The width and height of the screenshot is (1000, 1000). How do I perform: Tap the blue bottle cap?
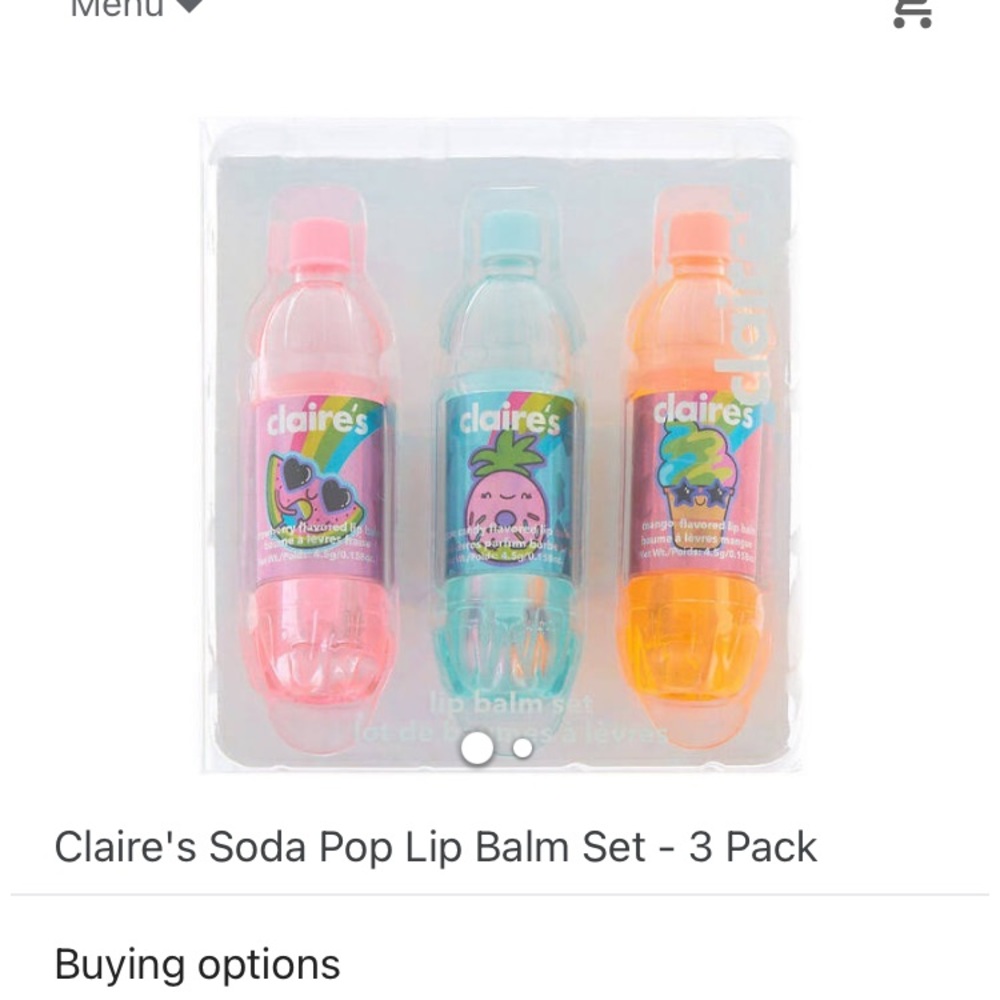coord(509,236)
